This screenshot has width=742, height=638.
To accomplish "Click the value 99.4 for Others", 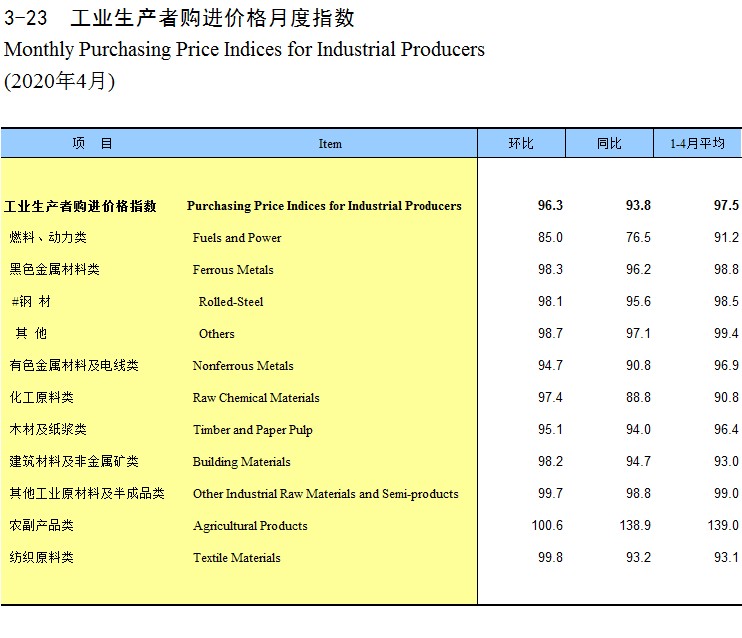I will pos(726,333).
